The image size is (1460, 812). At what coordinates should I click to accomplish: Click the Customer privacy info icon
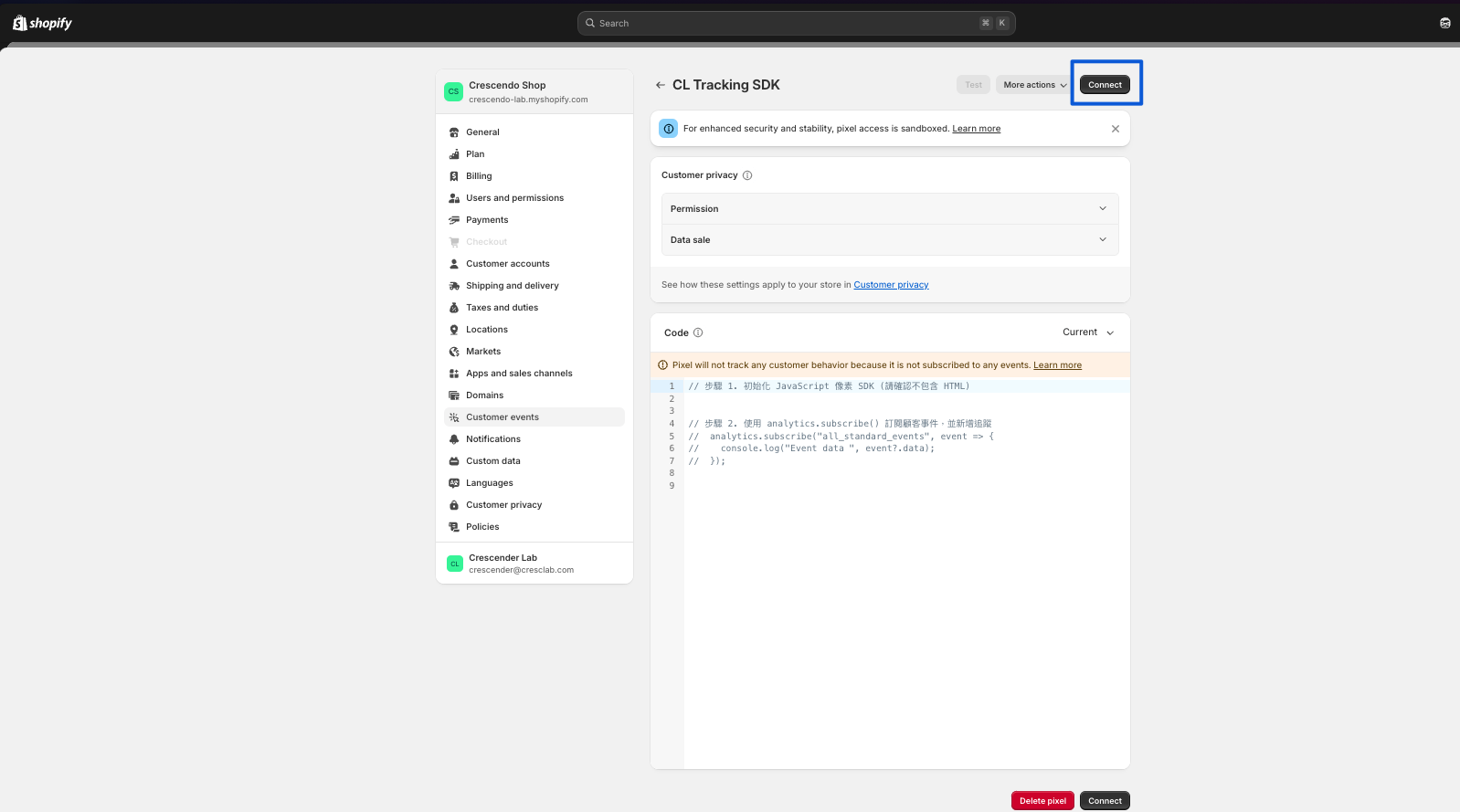pyautogui.click(x=747, y=175)
